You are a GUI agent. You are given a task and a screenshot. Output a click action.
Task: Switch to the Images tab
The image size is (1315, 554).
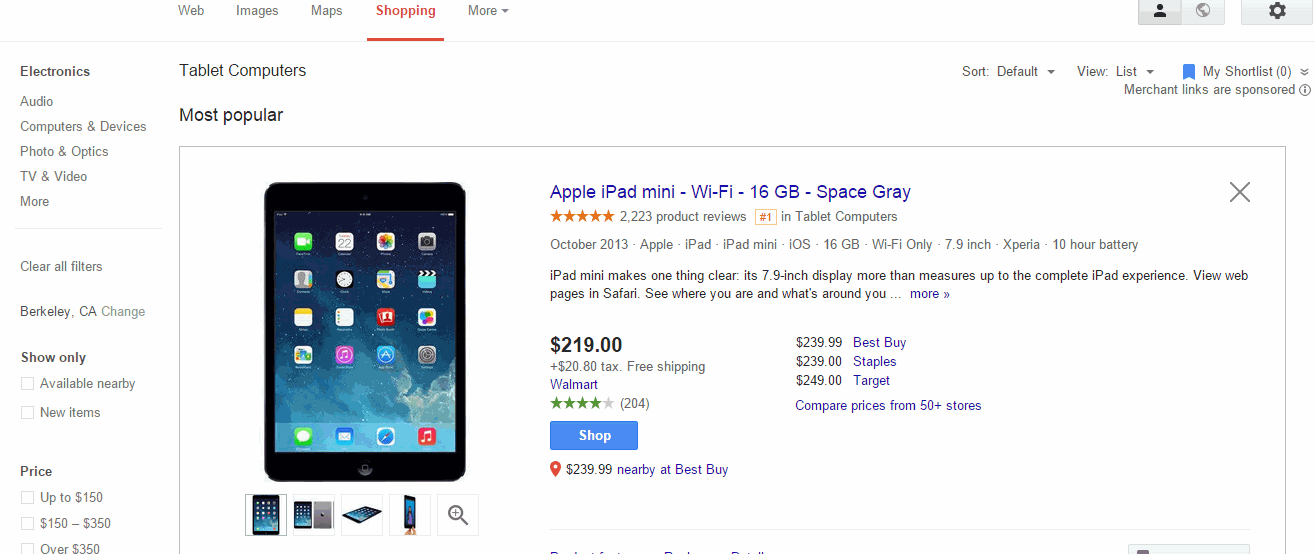point(257,11)
